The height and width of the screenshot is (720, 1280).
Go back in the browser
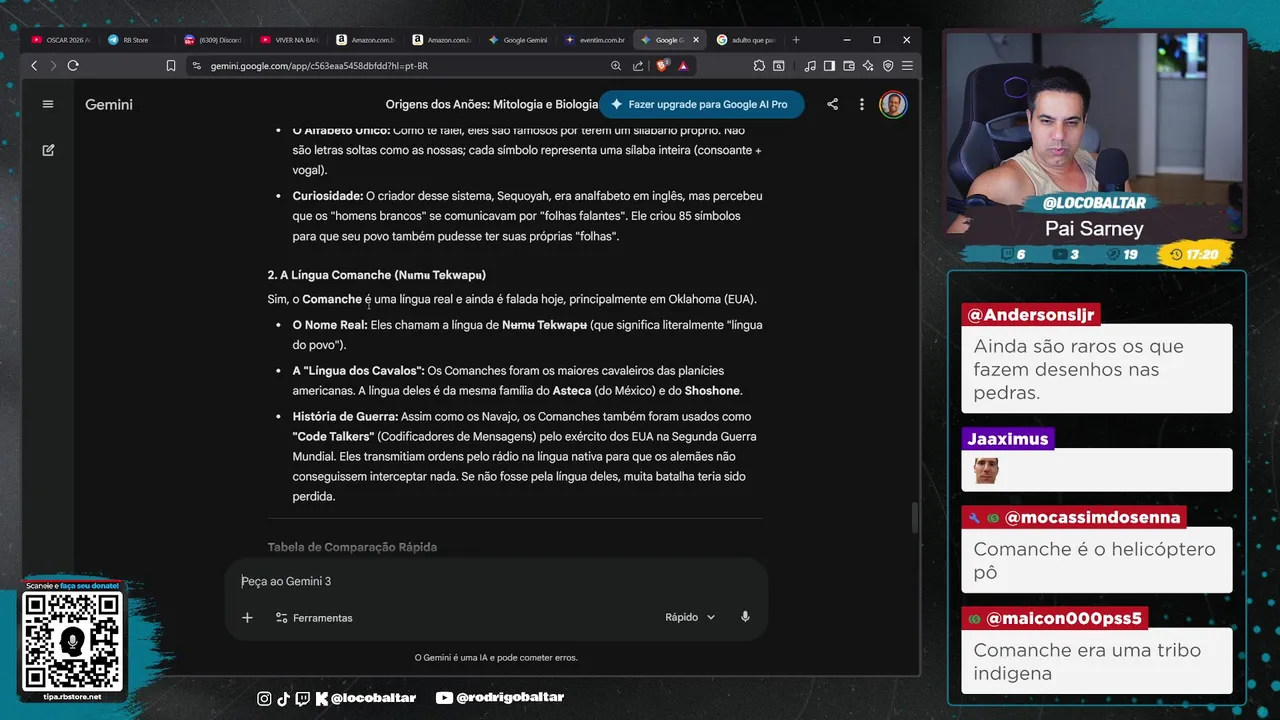(x=34, y=65)
